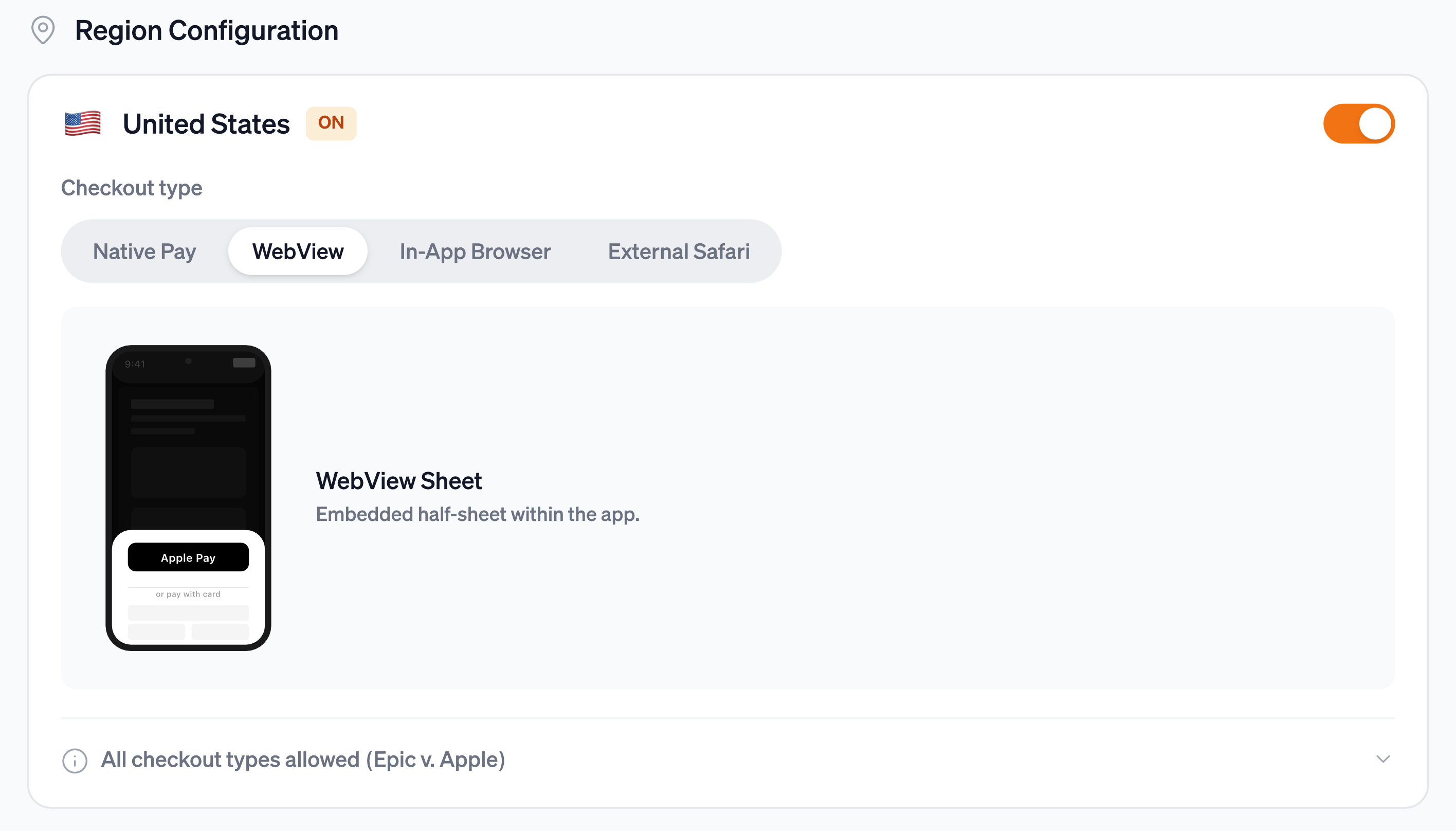Image resolution: width=1456 pixels, height=831 pixels.
Task: Click the info circle icon near Epic v. Apple note
Action: click(x=75, y=760)
